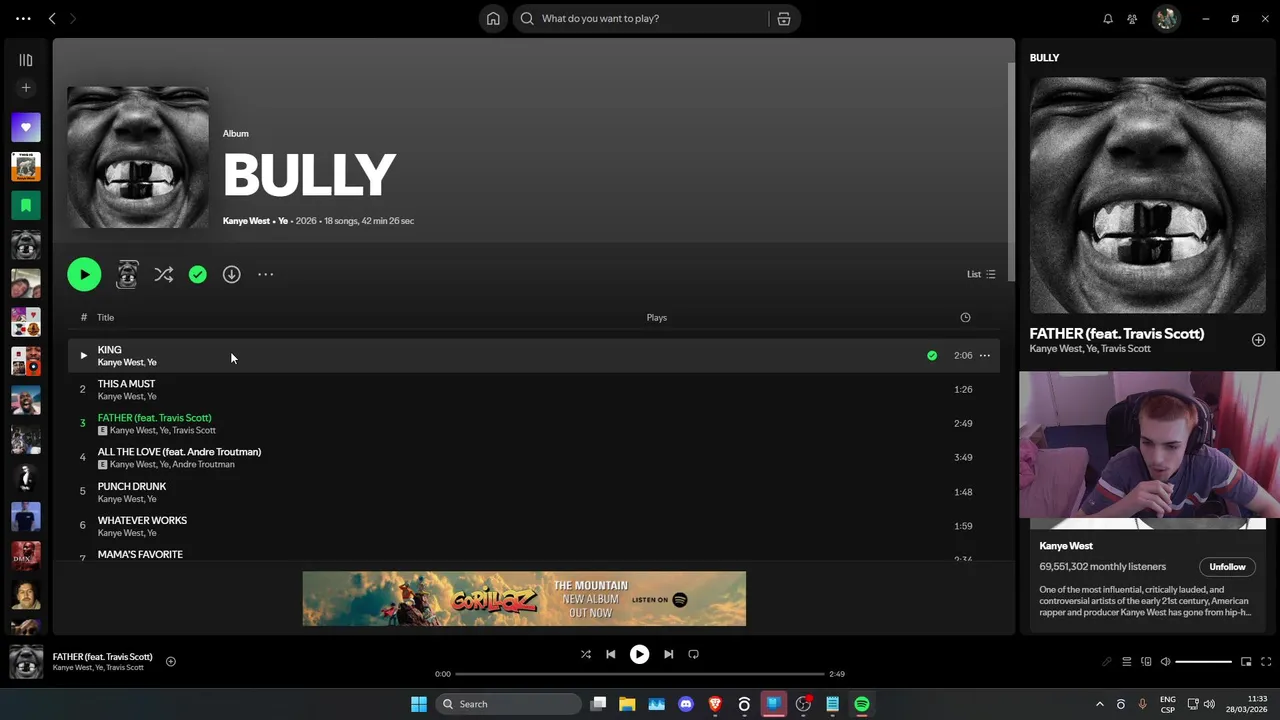Play the BULLY album with green button

84,274
